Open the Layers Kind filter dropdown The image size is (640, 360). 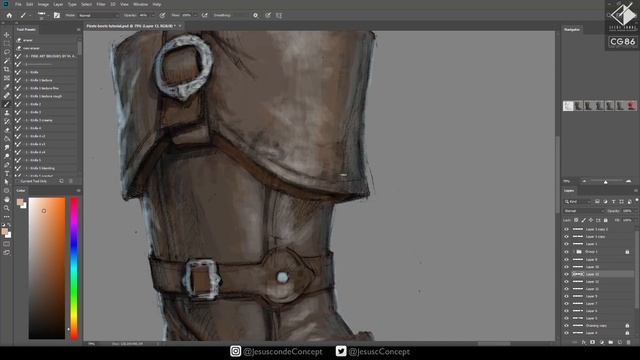(x=578, y=202)
